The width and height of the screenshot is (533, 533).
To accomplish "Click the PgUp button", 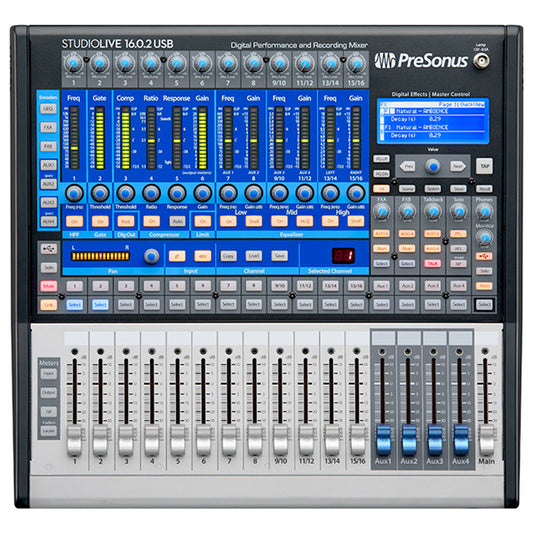I will pyautogui.click(x=381, y=159).
